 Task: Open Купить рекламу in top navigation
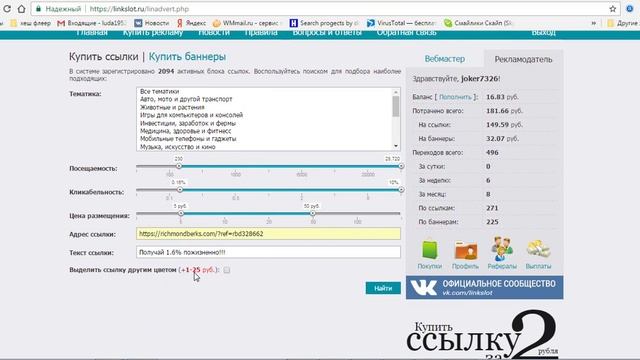coord(153,33)
